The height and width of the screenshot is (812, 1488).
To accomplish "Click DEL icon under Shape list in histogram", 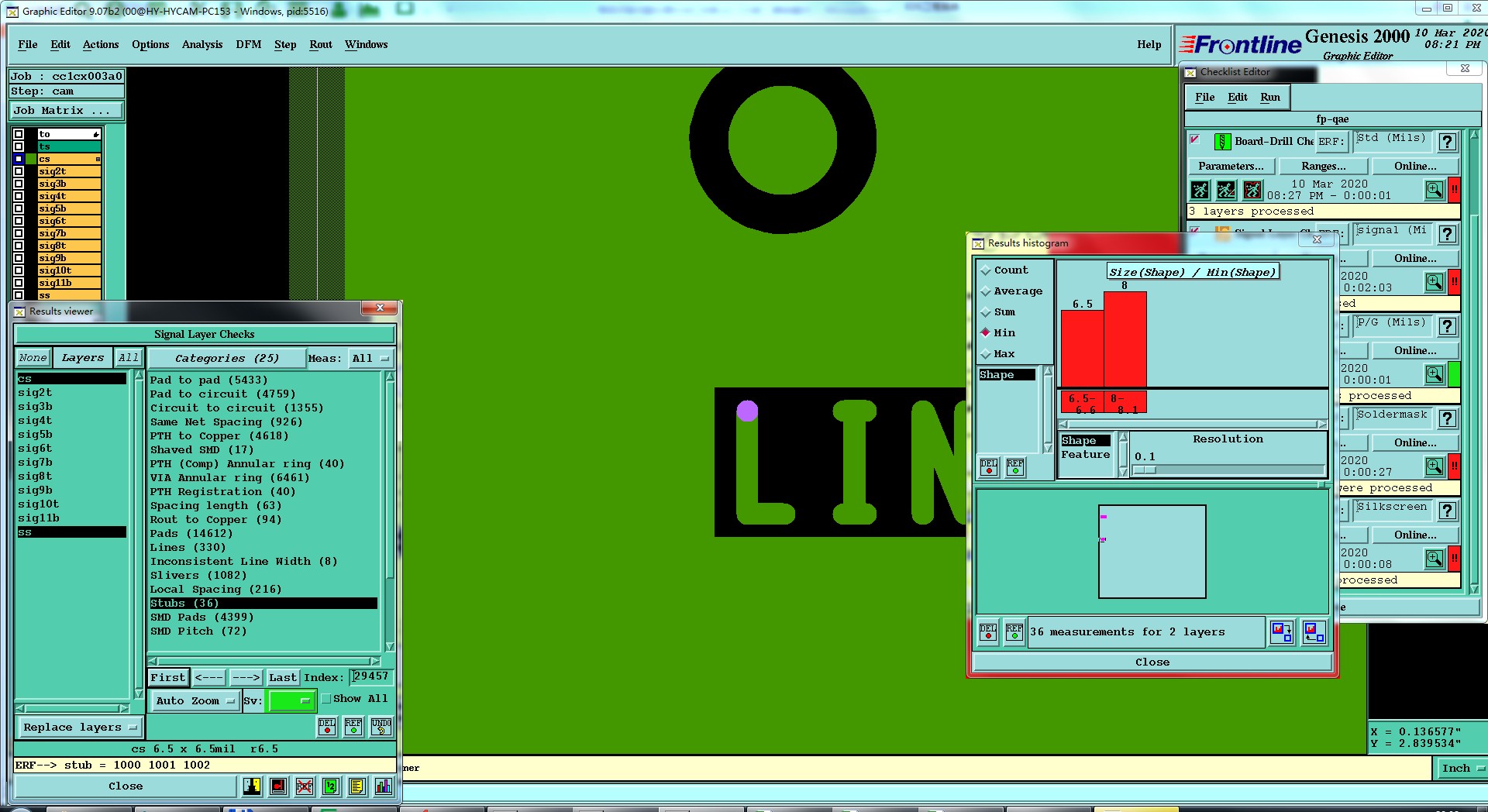I will 989,467.
